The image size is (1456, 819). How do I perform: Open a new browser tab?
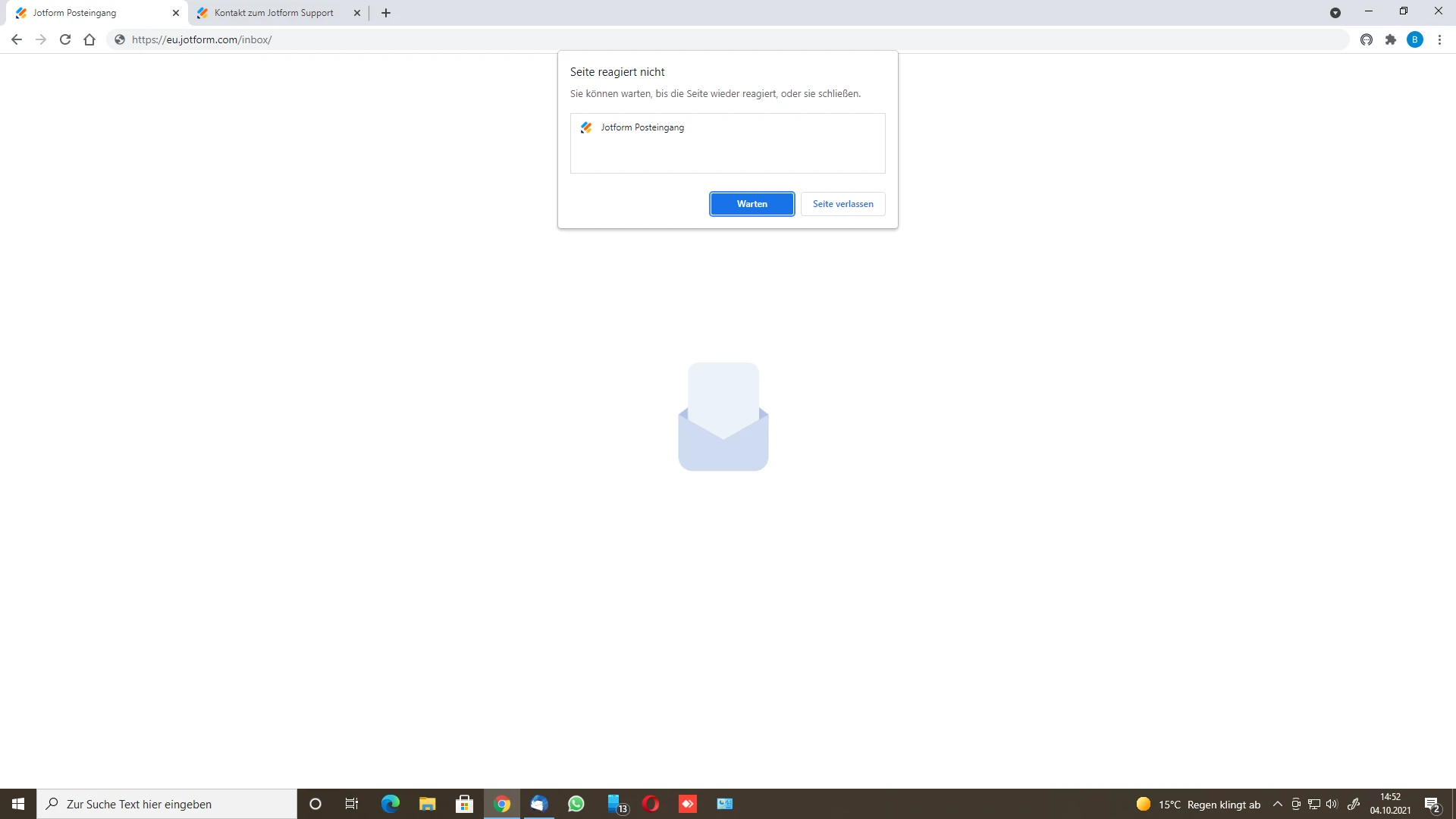pos(385,13)
